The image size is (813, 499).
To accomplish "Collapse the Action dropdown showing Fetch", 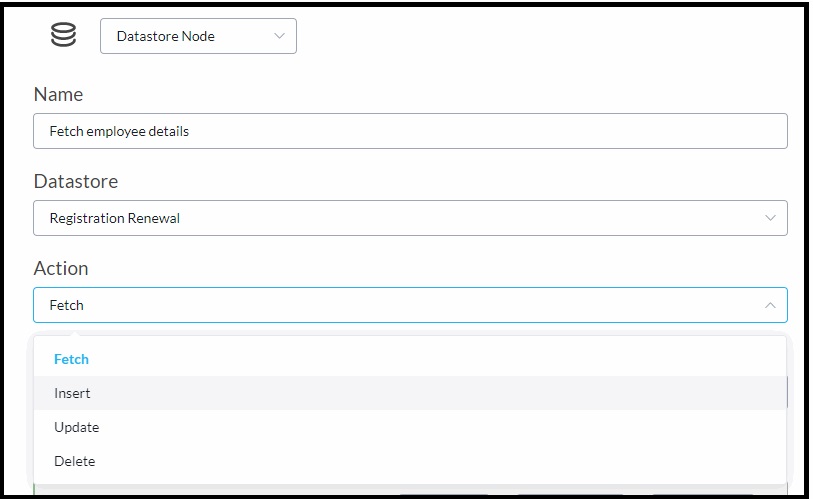I will 410,305.
